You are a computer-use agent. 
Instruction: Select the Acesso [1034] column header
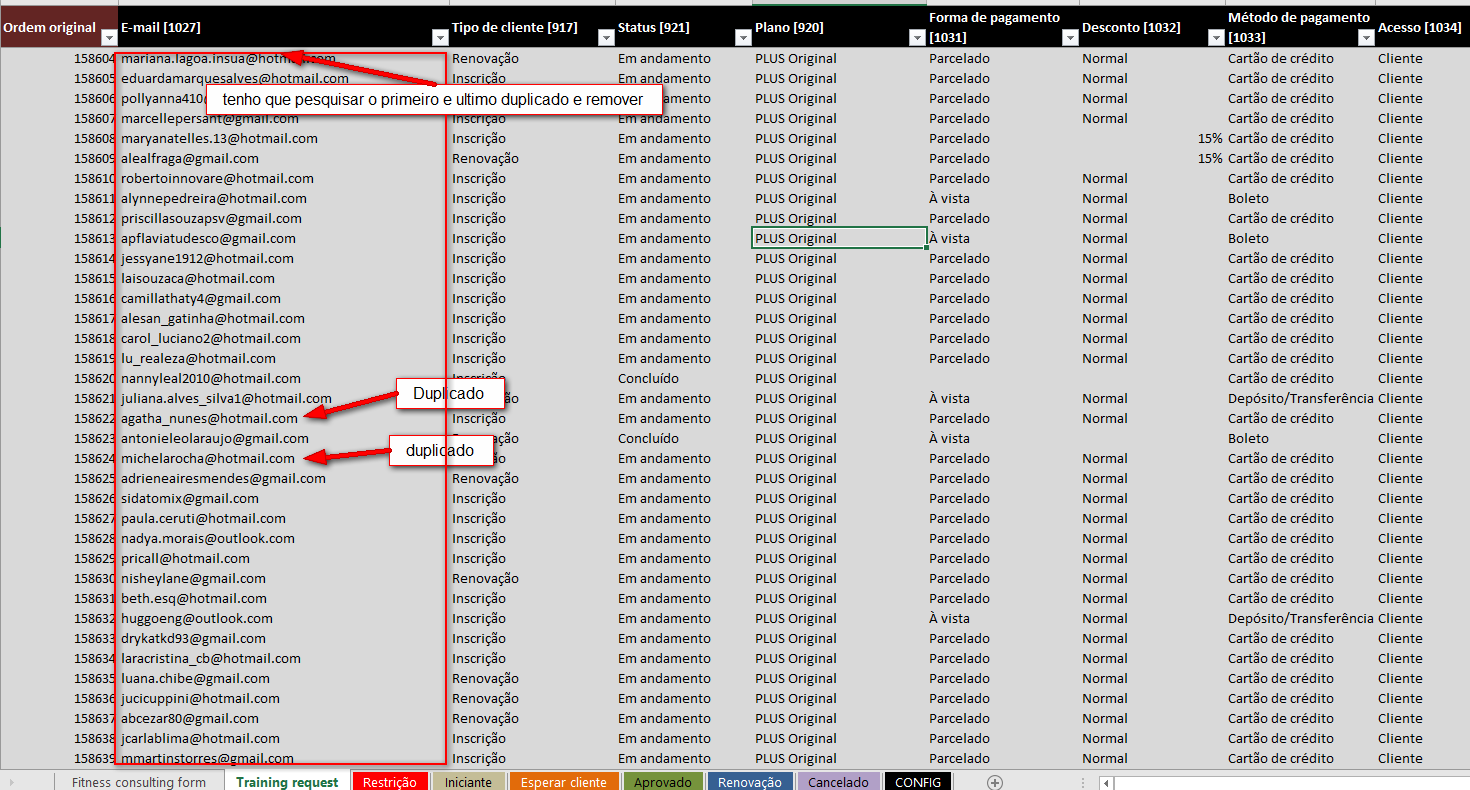click(x=1422, y=28)
